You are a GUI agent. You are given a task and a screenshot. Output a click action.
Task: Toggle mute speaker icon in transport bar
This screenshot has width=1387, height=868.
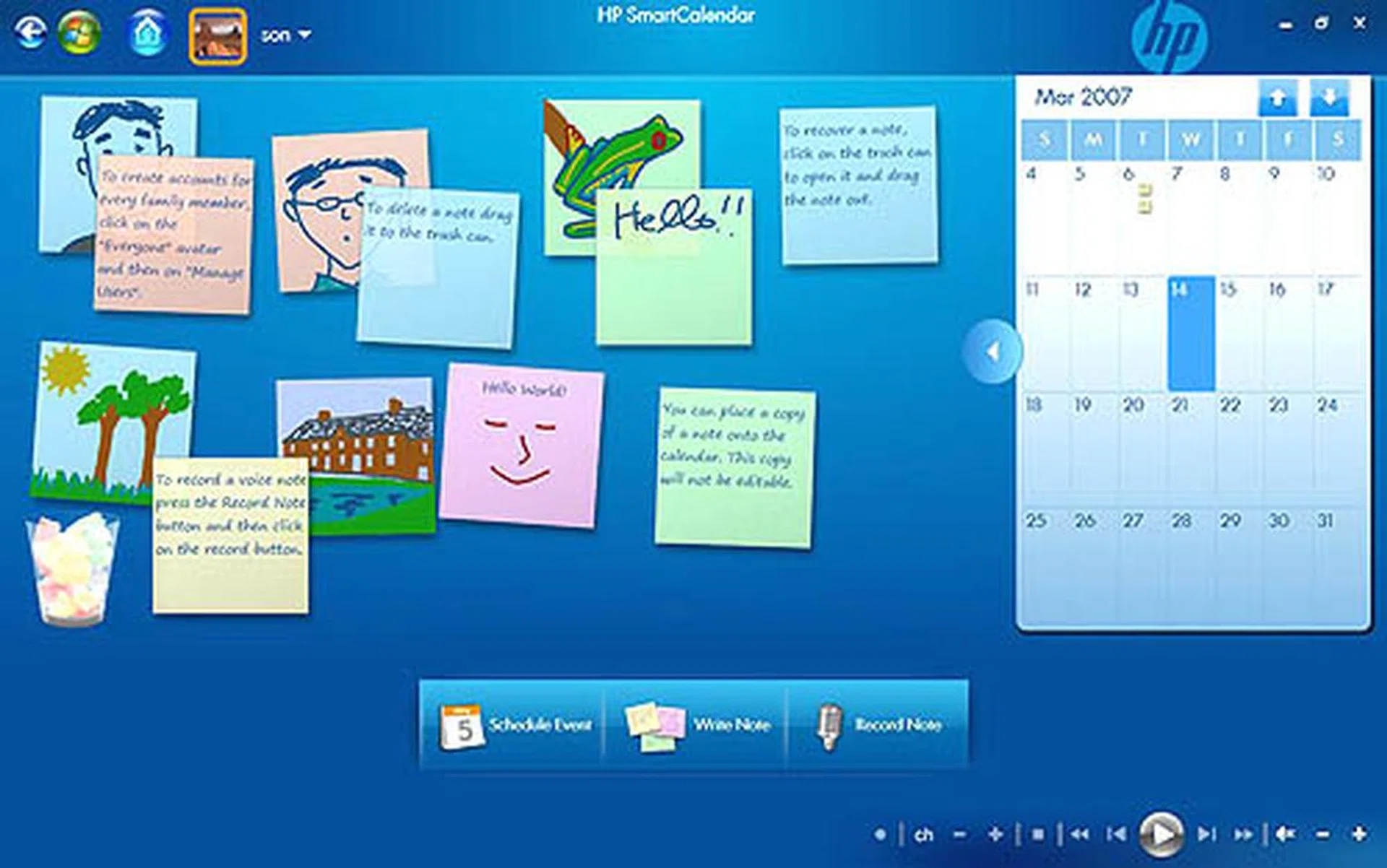(x=1284, y=835)
